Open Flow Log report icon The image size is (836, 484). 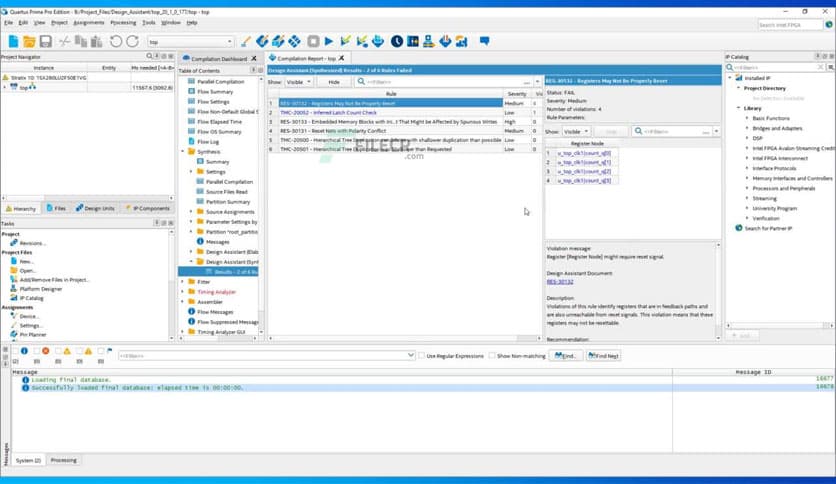click(191, 141)
